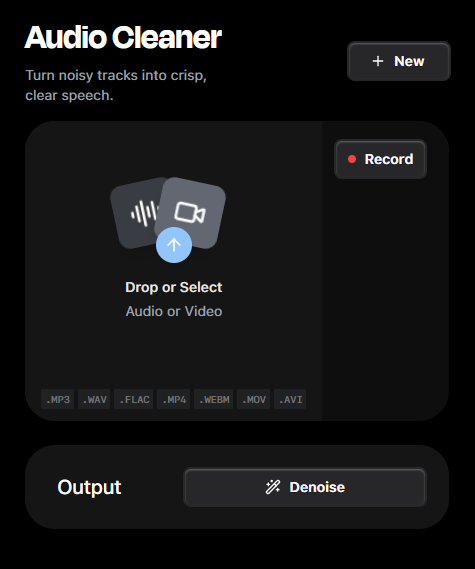Run the Denoise button
Screen dimensions: 475x569
pyautogui.click(x=305, y=487)
